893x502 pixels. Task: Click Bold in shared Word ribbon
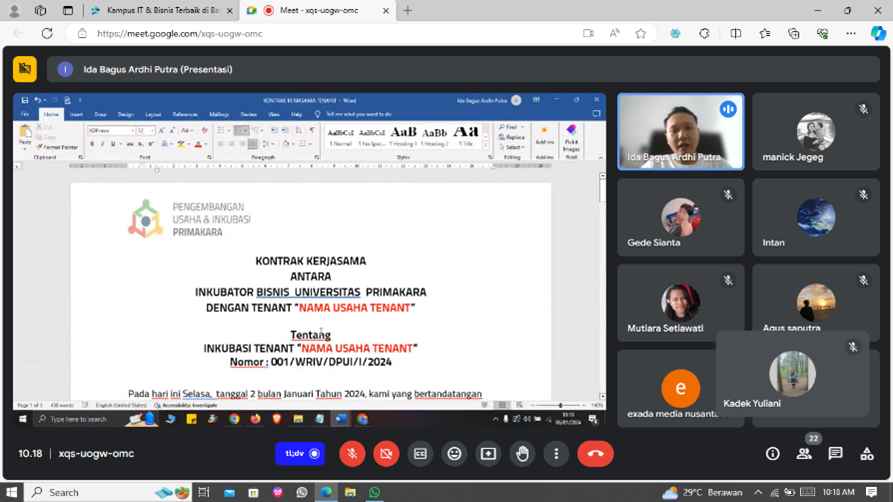pyautogui.click(x=92, y=144)
